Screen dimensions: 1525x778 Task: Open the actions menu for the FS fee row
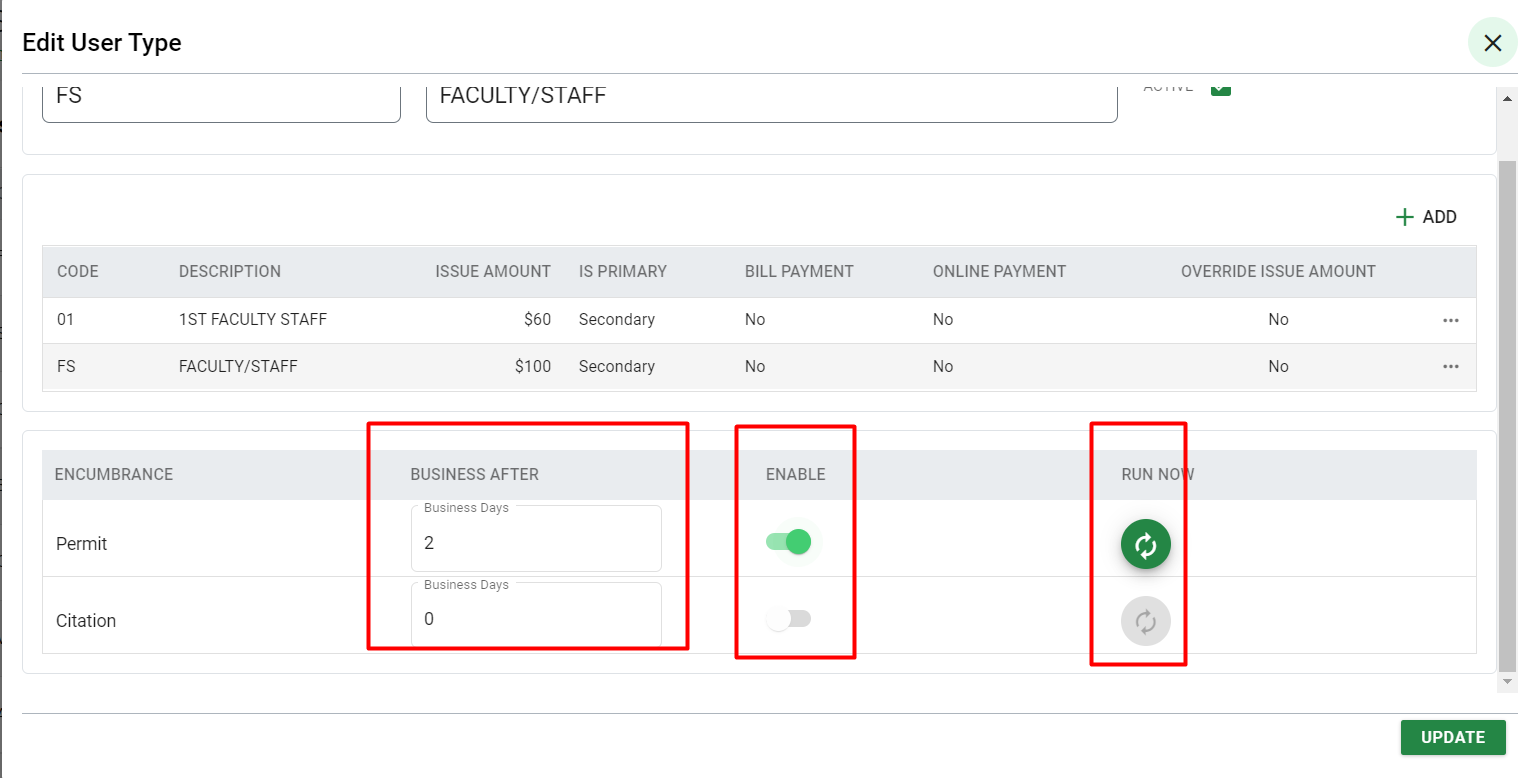pyautogui.click(x=1450, y=366)
